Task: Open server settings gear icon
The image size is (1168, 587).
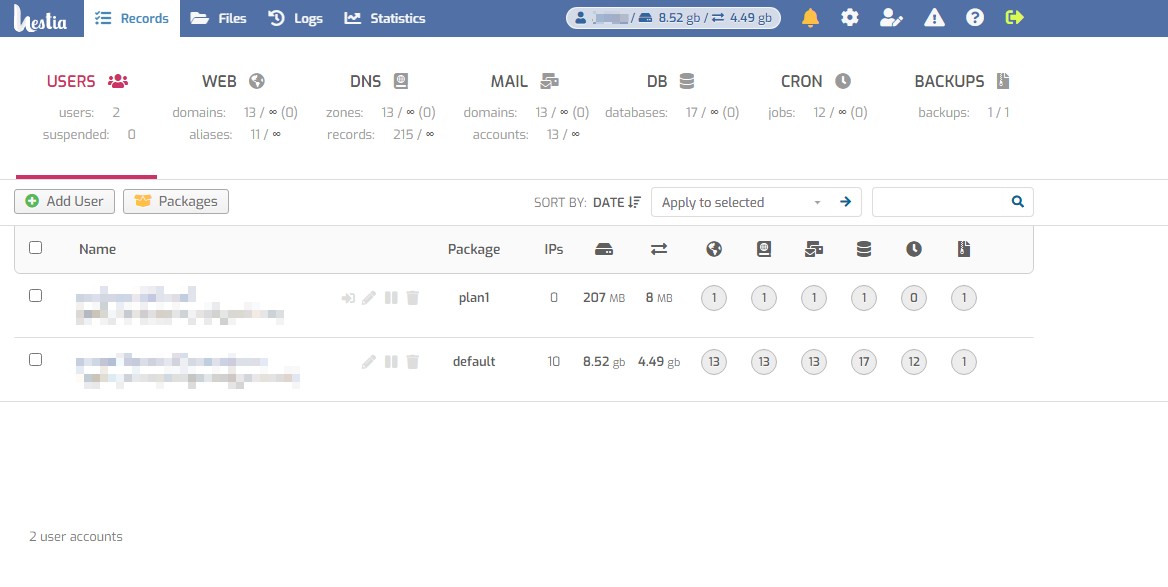Action: click(849, 18)
